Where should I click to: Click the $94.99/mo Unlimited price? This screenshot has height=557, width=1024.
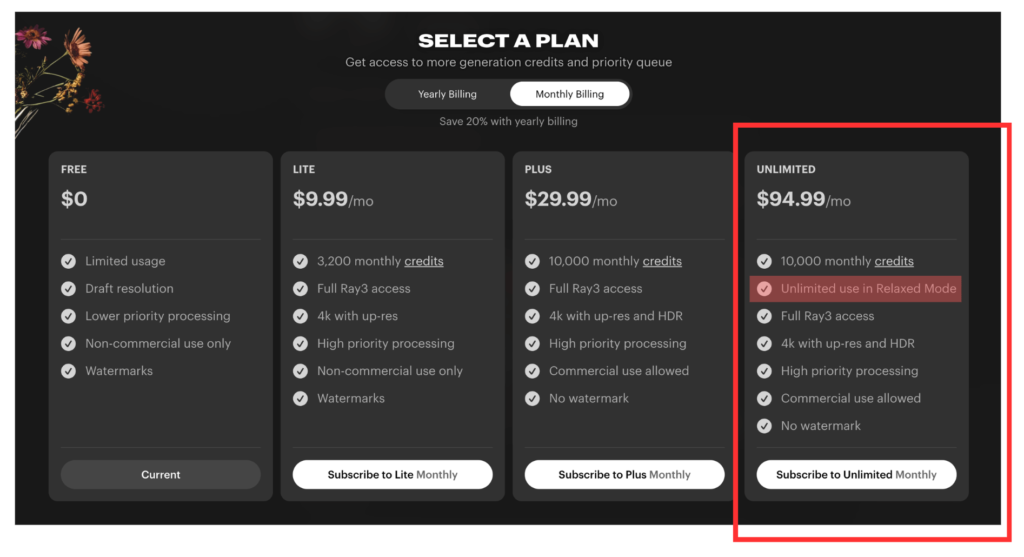[803, 200]
